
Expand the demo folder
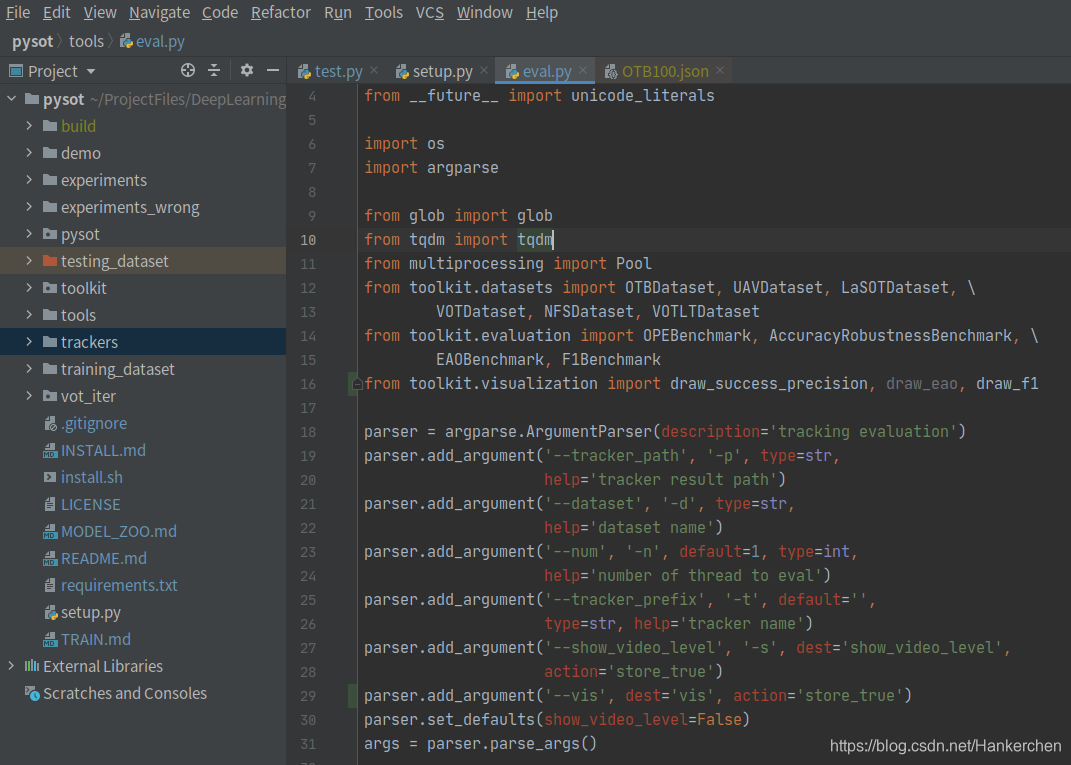[29, 153]
